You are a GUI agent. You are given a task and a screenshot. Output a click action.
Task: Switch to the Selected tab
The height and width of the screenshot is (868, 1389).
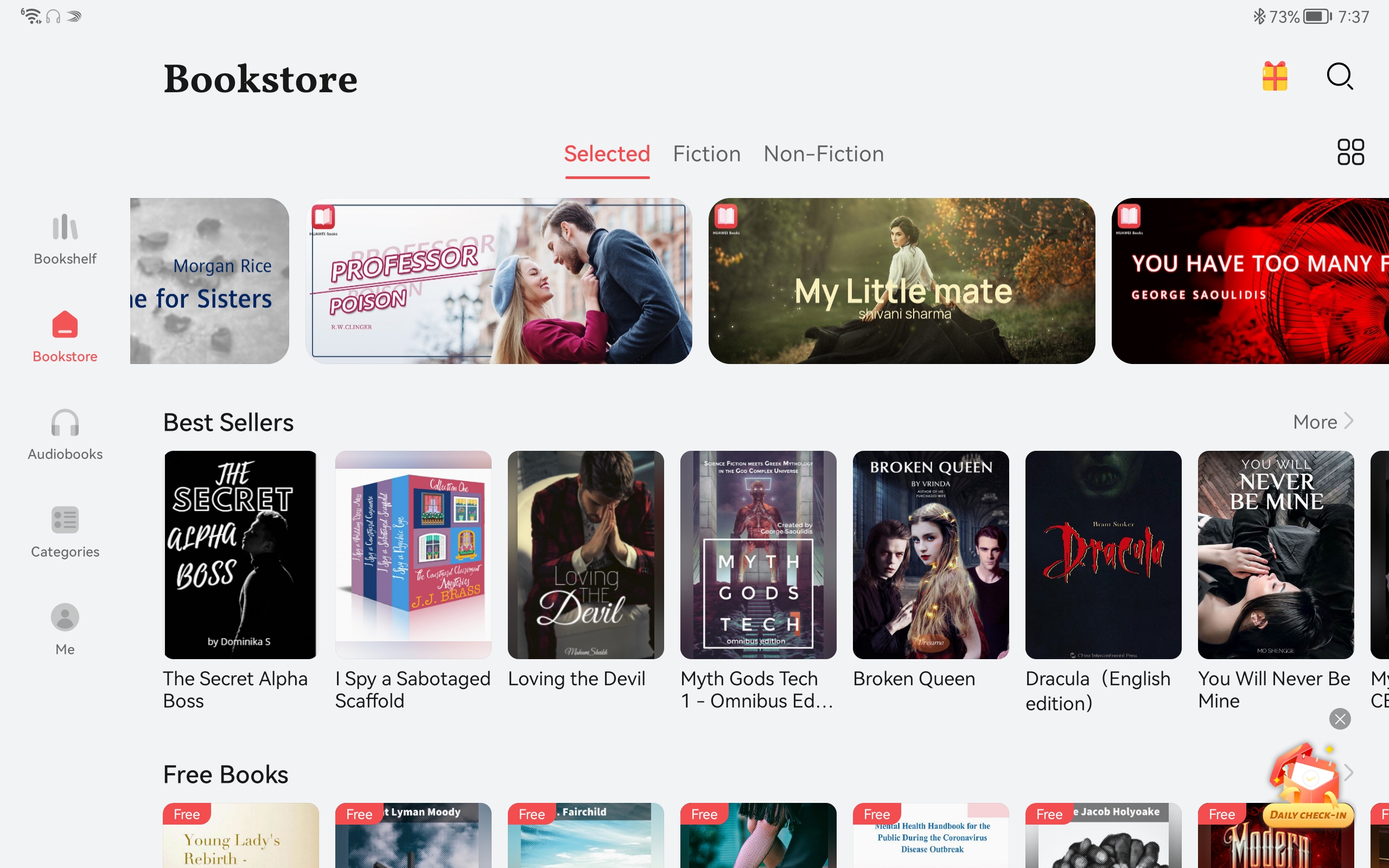click(x=607, y=154)
